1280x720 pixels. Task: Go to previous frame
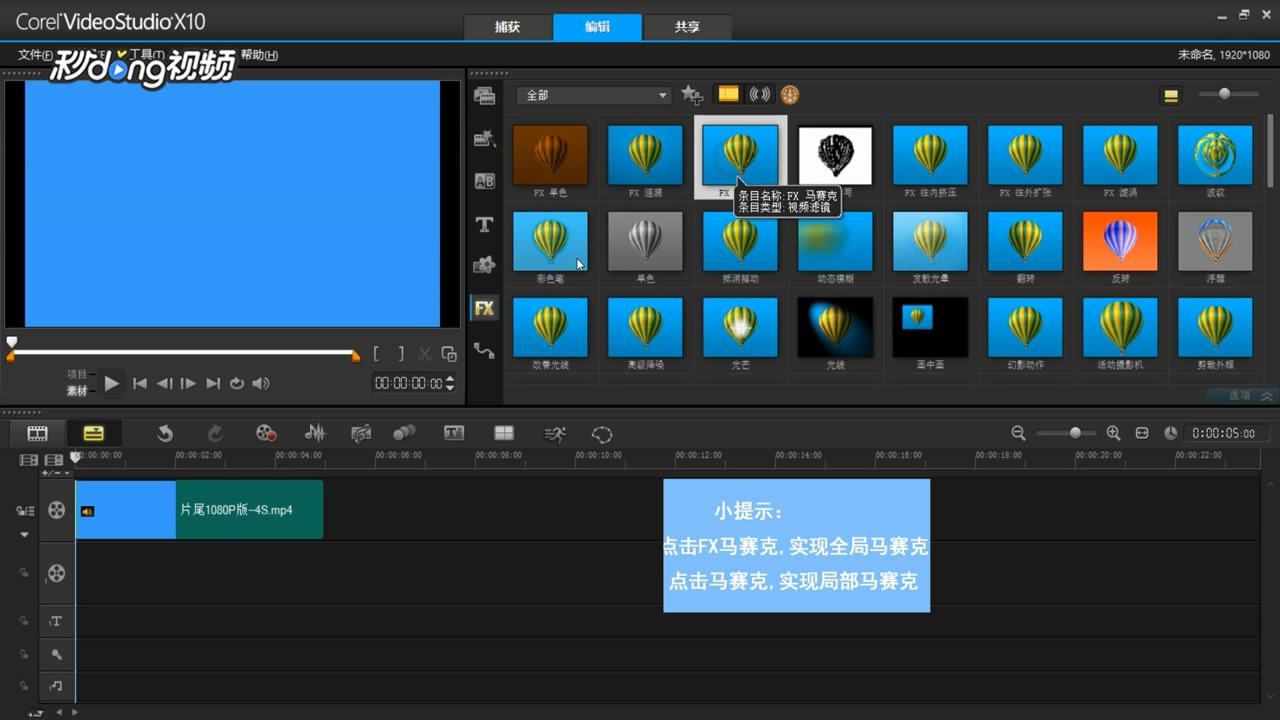click(164, 383)
